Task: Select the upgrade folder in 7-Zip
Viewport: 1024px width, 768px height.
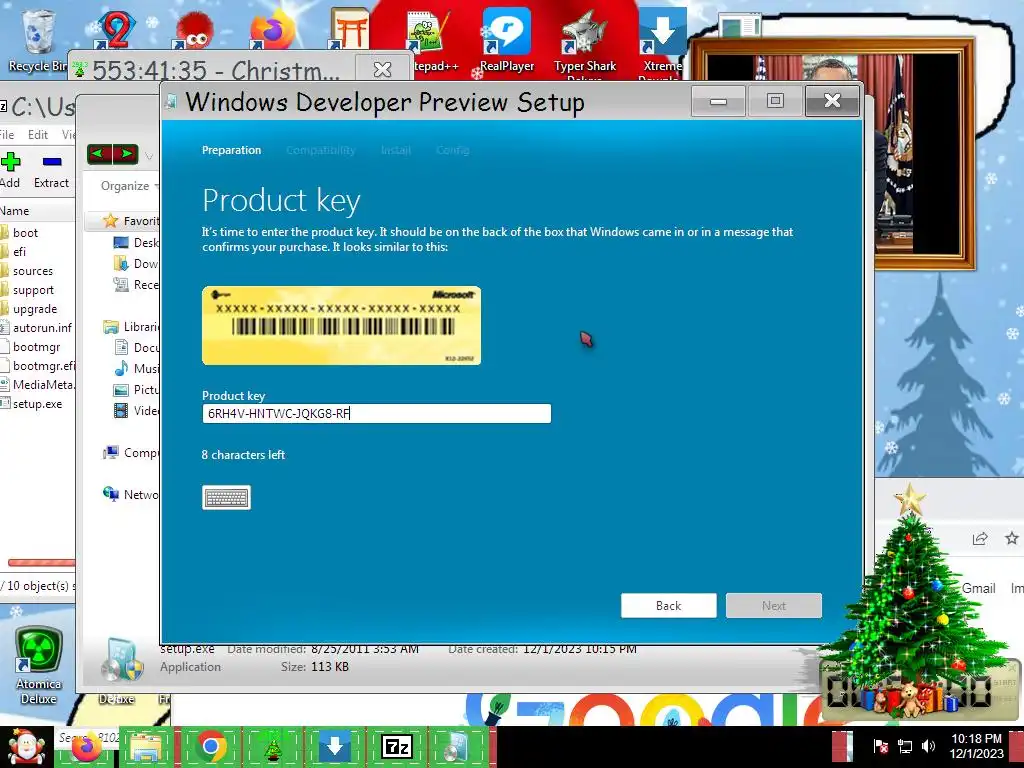Action: click(35, 309)
